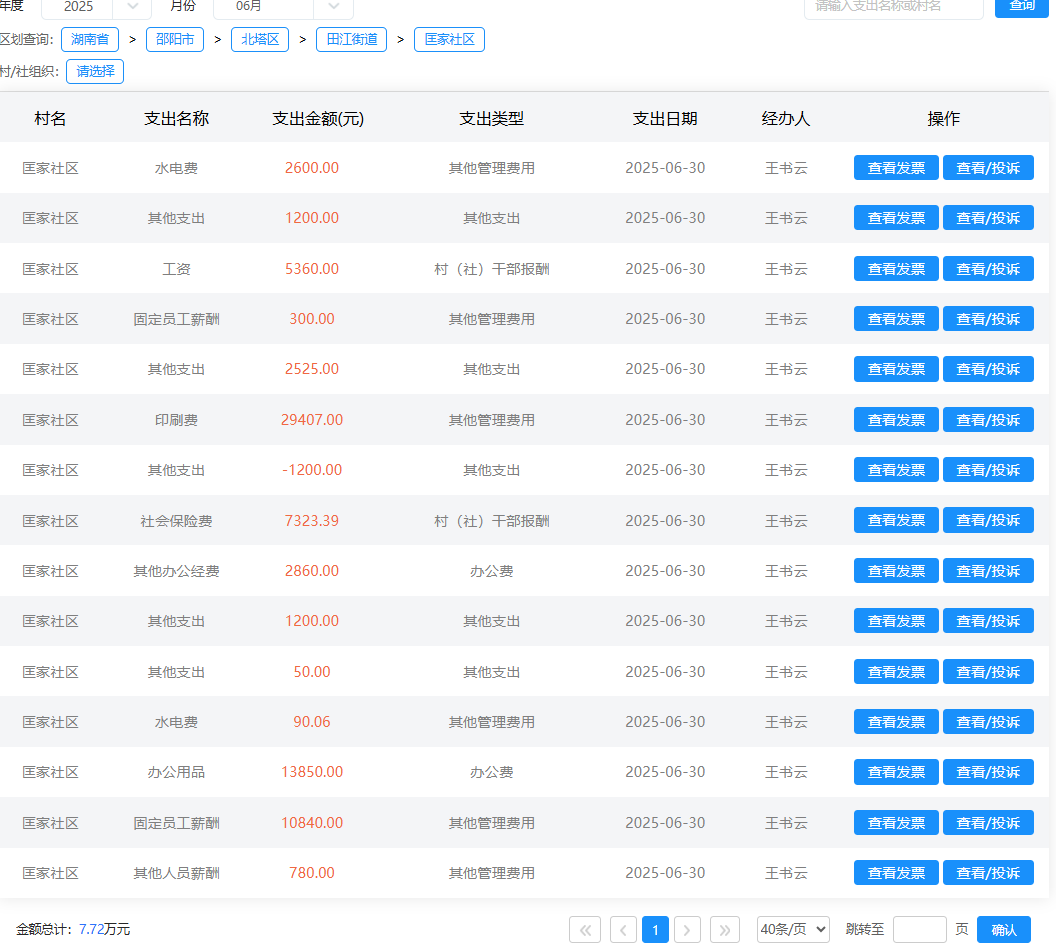Select page 1 in pagination
Image resolution: width=1056 pixels, height=945 pixels.
coord(655,930)
